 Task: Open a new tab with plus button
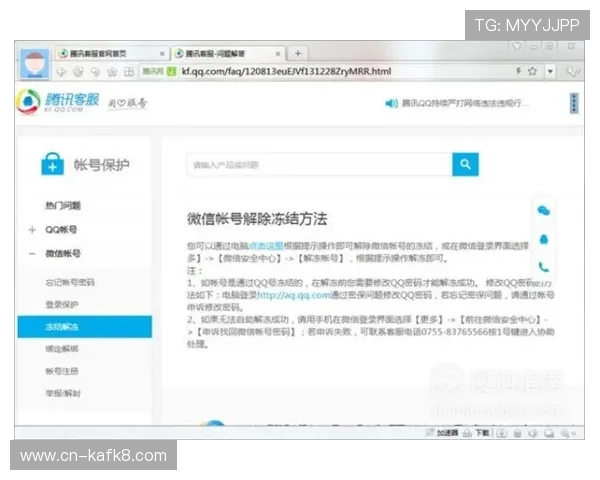298,54
